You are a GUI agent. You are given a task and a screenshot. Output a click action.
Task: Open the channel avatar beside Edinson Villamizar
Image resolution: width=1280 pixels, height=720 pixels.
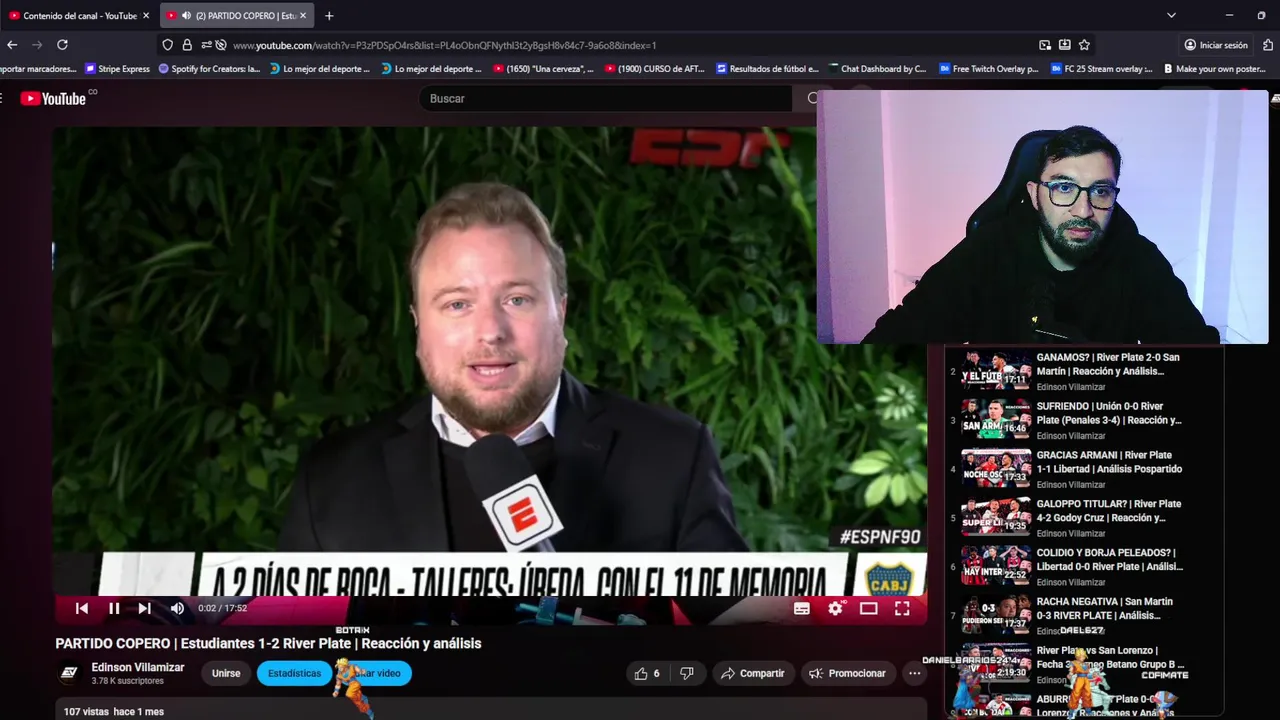click(69, 673)
